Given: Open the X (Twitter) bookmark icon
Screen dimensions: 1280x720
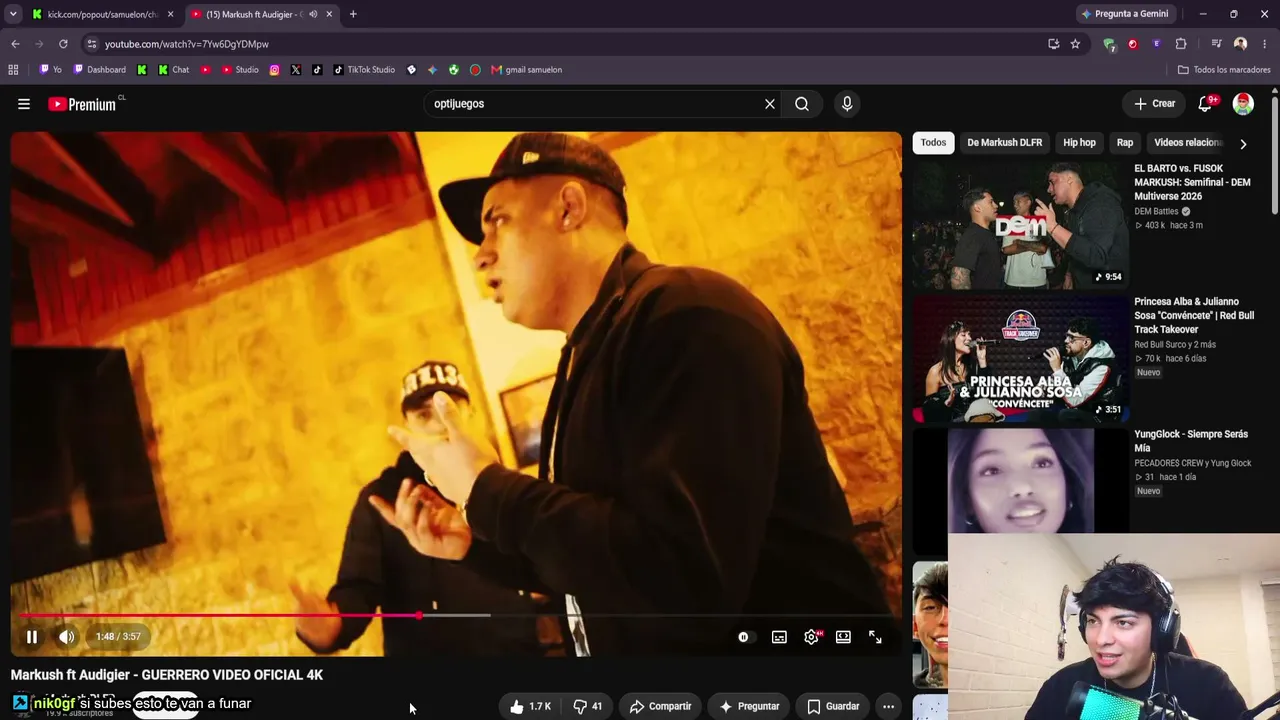Looking at the screenshot, I should (x=296, y=70).
